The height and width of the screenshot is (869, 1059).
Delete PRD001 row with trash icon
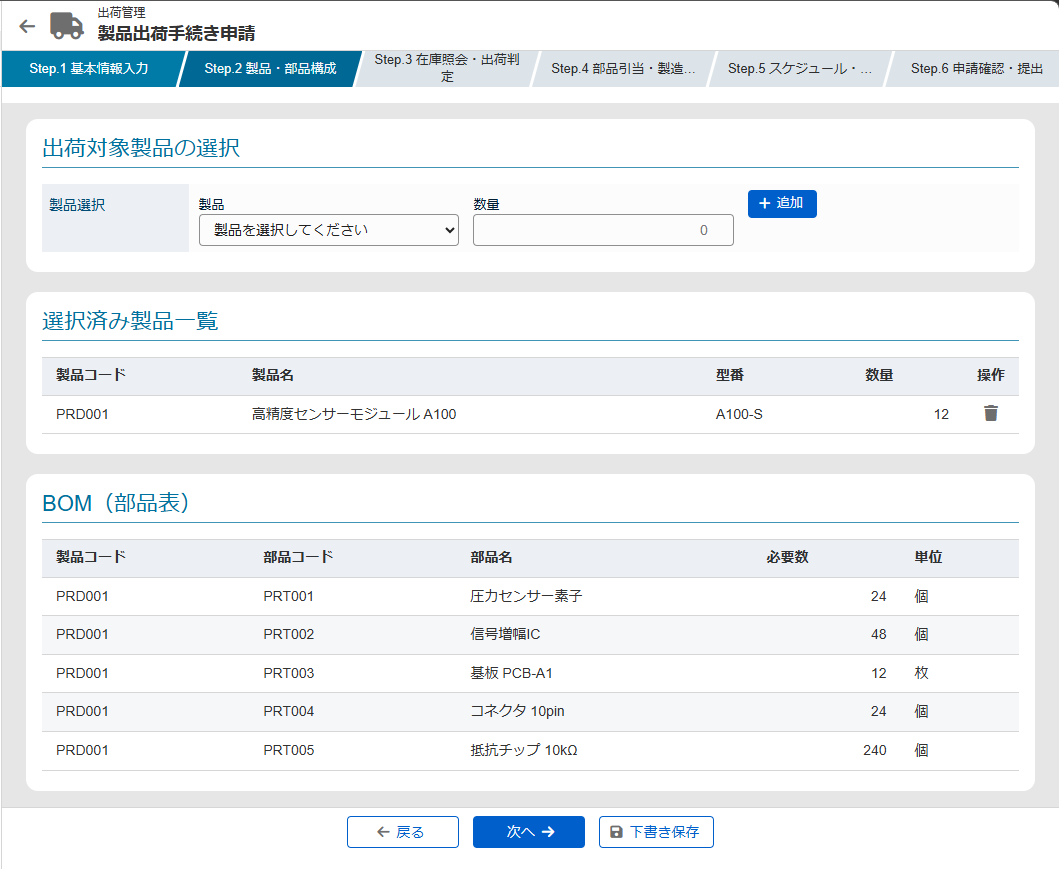click(x=990, y=413)
